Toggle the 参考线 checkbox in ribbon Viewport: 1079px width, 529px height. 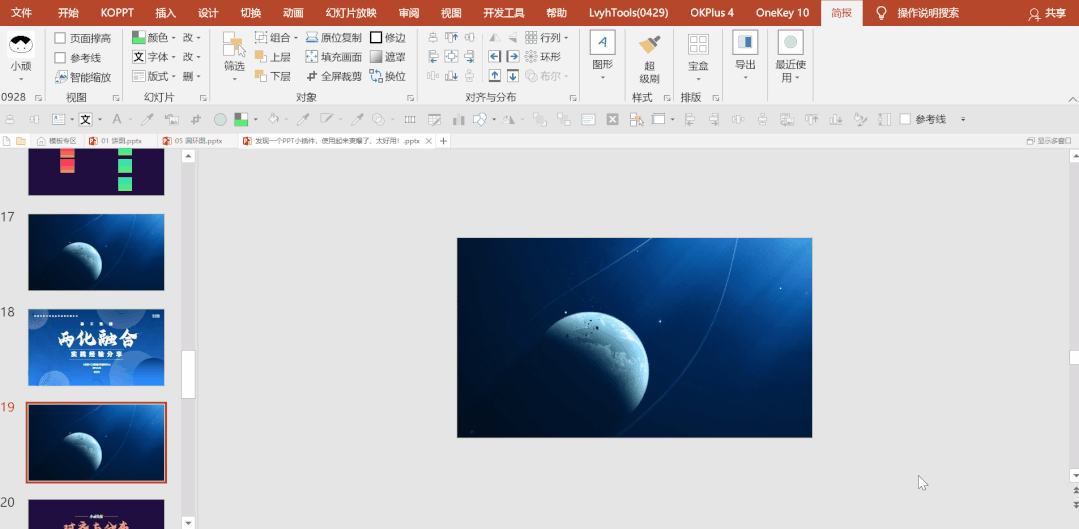tap(78, 58)
